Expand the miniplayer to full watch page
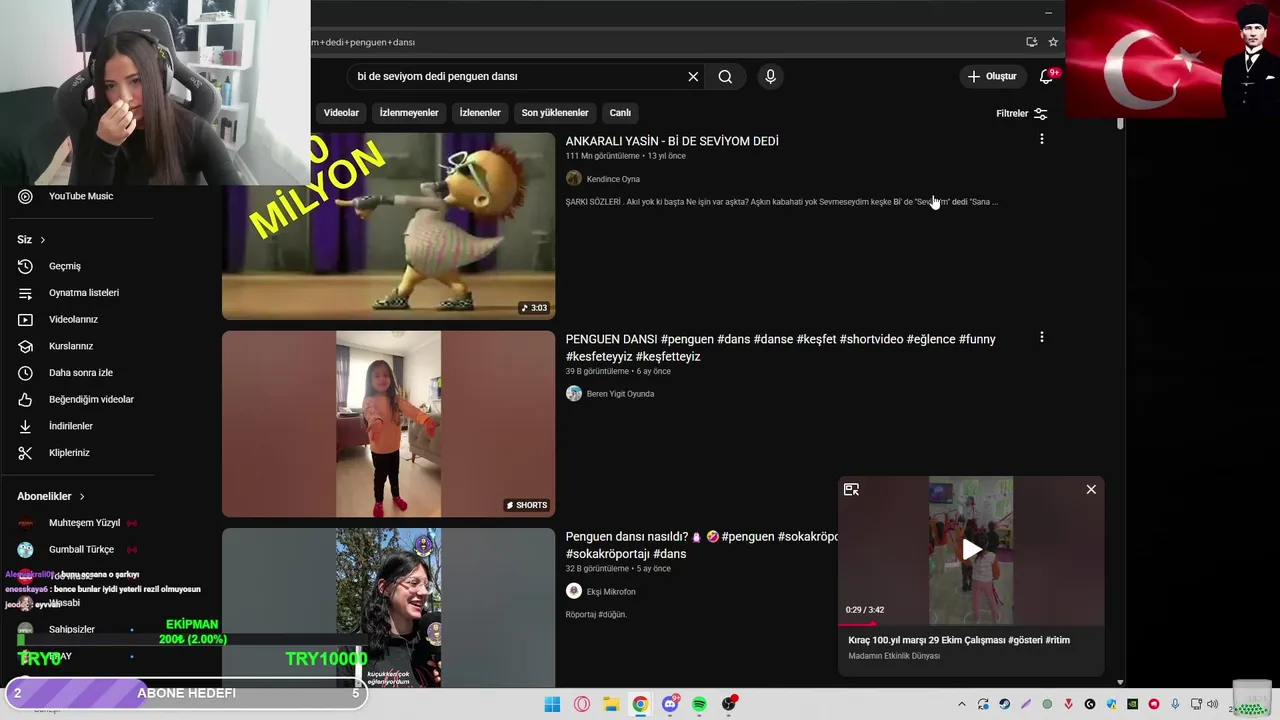 pyautogui.click(x=851, y=489)
